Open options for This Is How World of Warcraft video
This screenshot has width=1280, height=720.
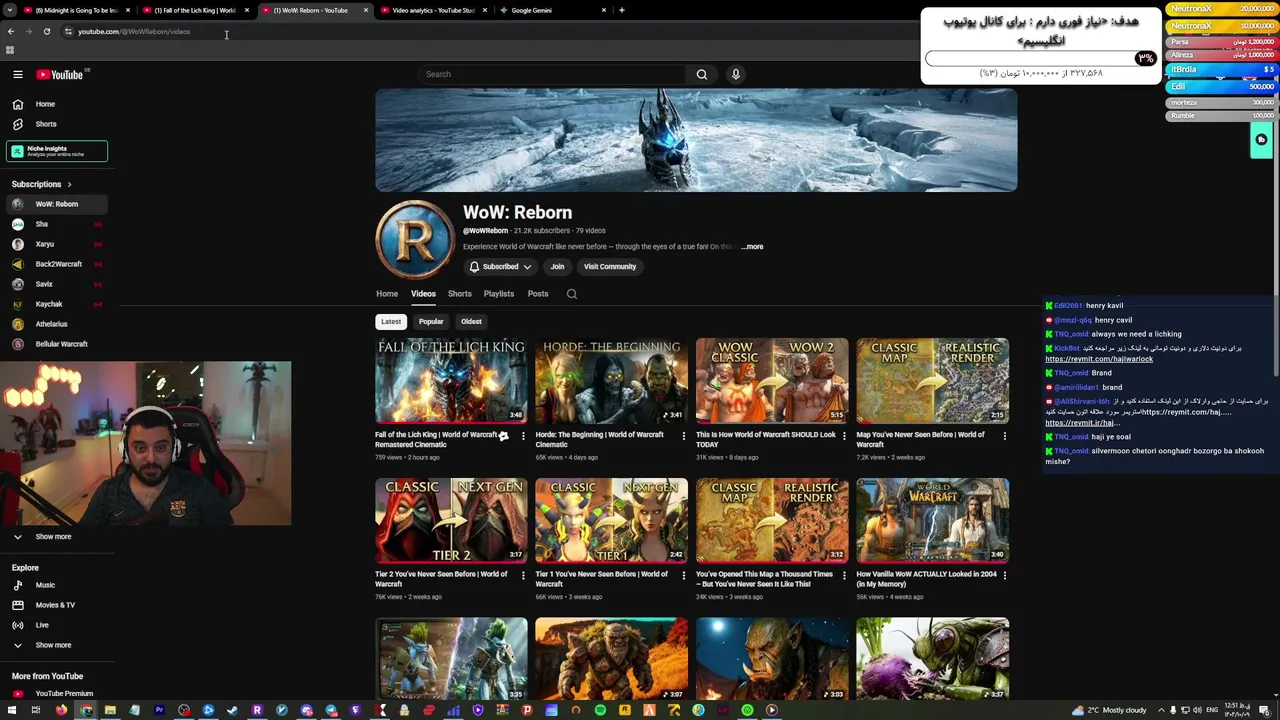coord(844,436)
